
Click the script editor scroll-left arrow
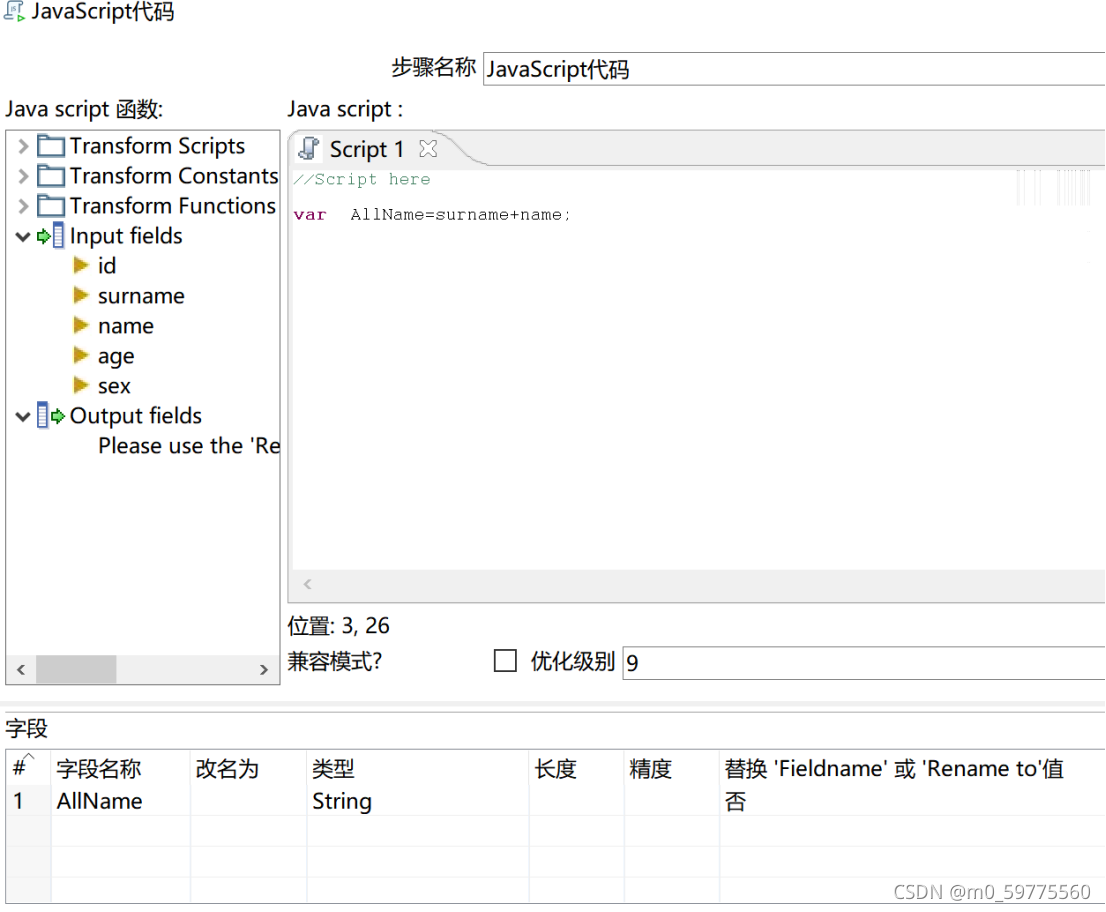[308, 584]
